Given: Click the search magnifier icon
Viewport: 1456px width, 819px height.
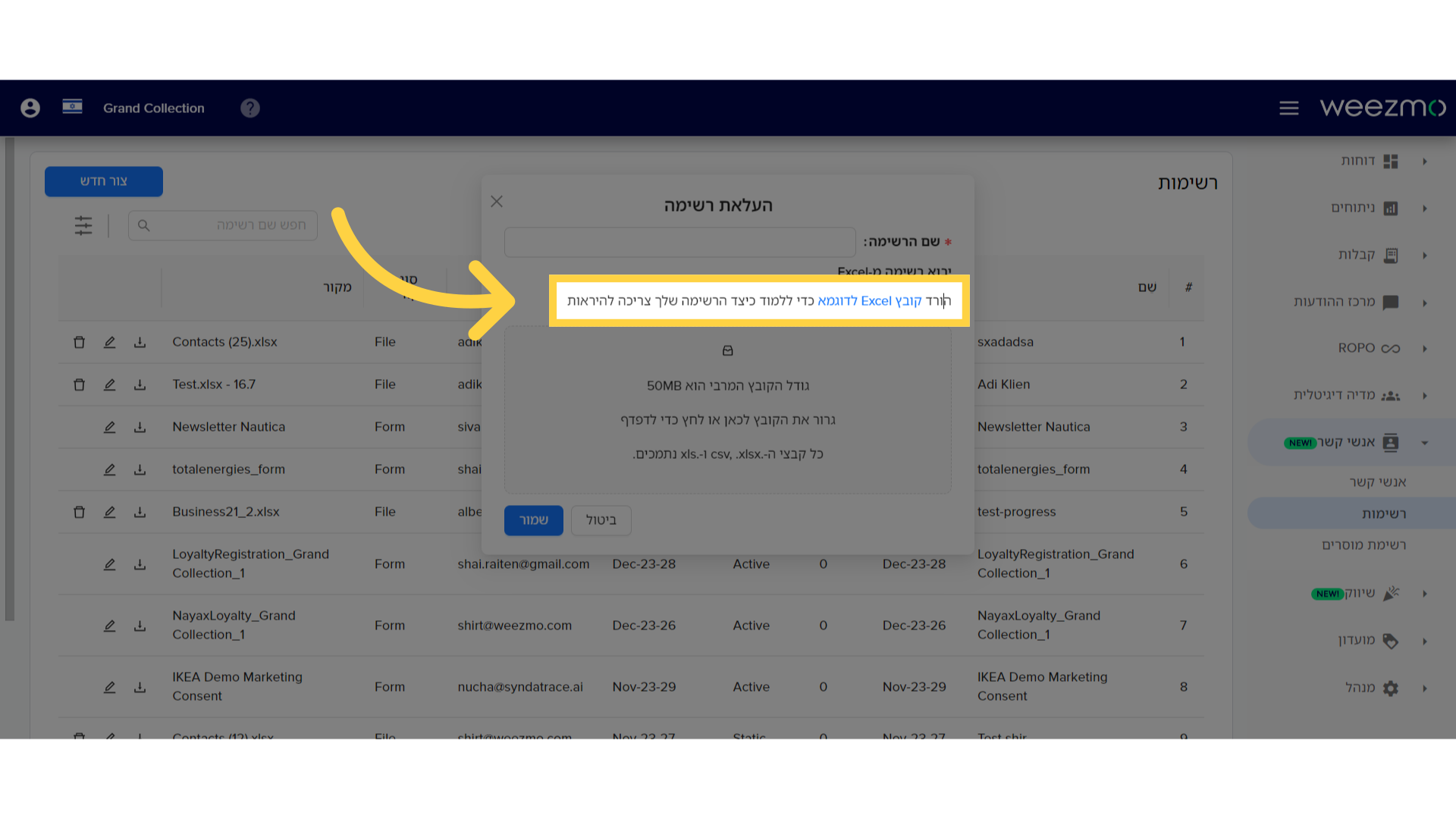Looking at the screenshot, I should tap(144, 225).
